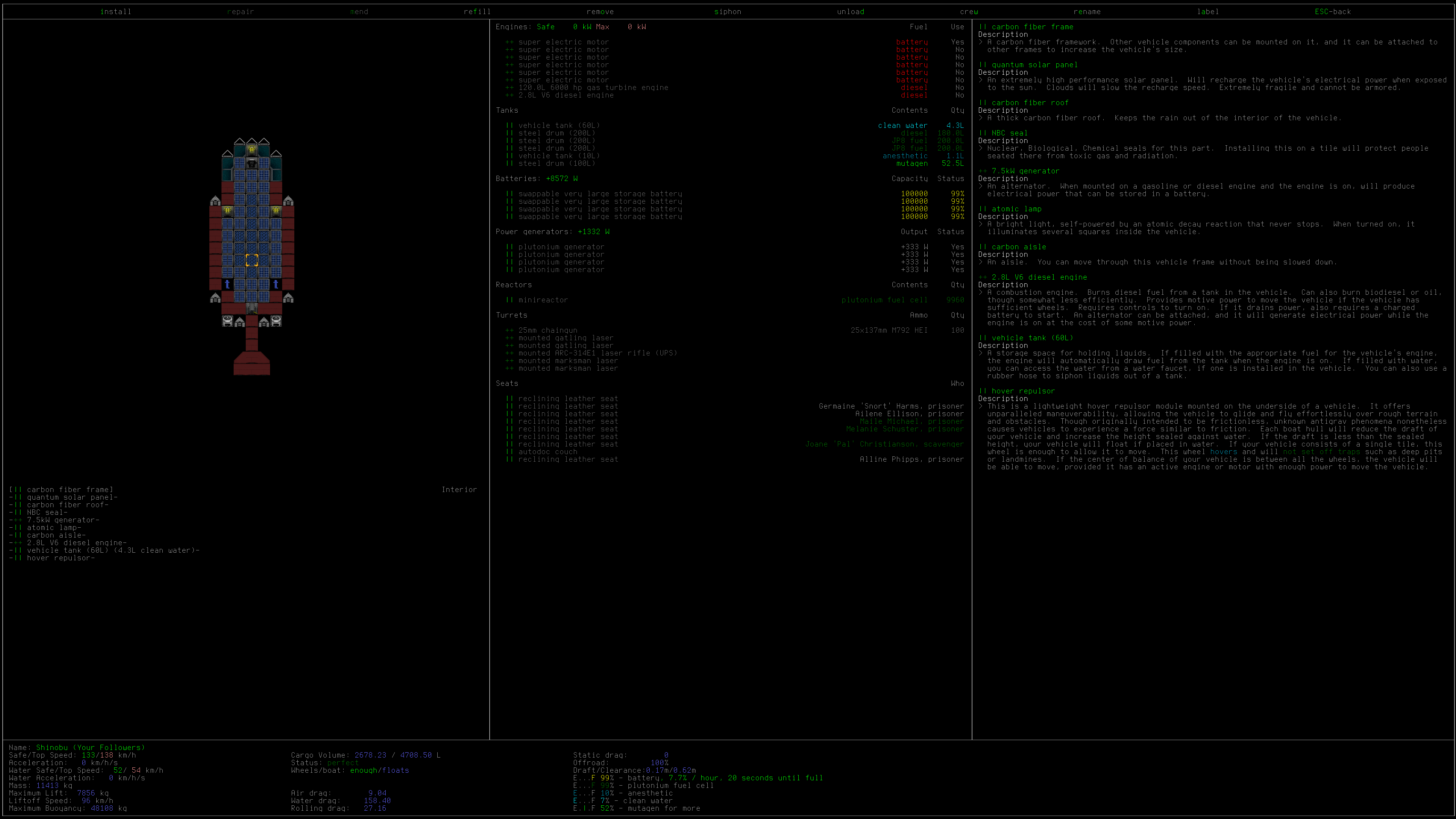Select the left rear turbine tile
The width and height of the screenshot is (1456, 819).
[x=227, y=321]
